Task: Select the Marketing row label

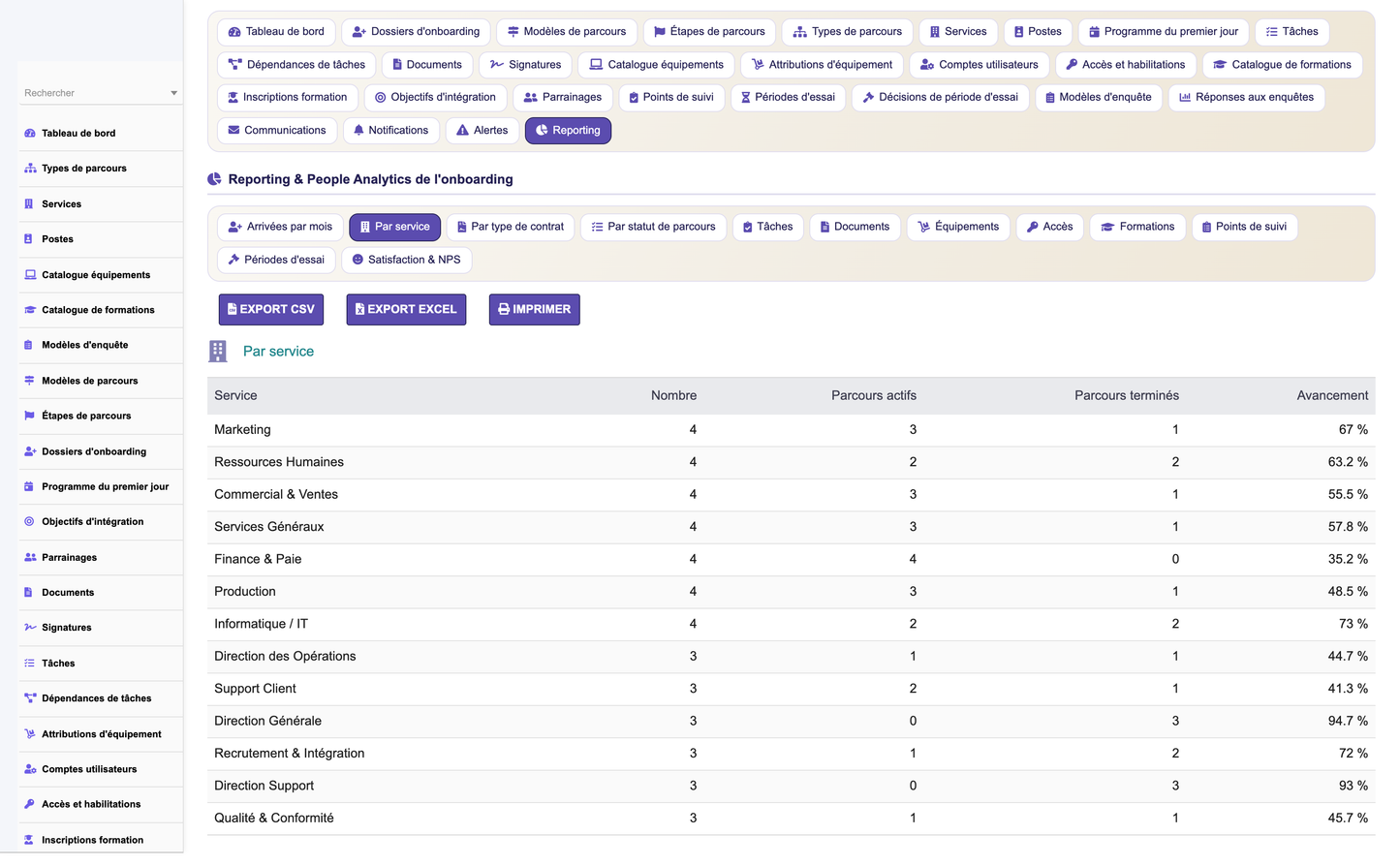Action: pos(242,430)
